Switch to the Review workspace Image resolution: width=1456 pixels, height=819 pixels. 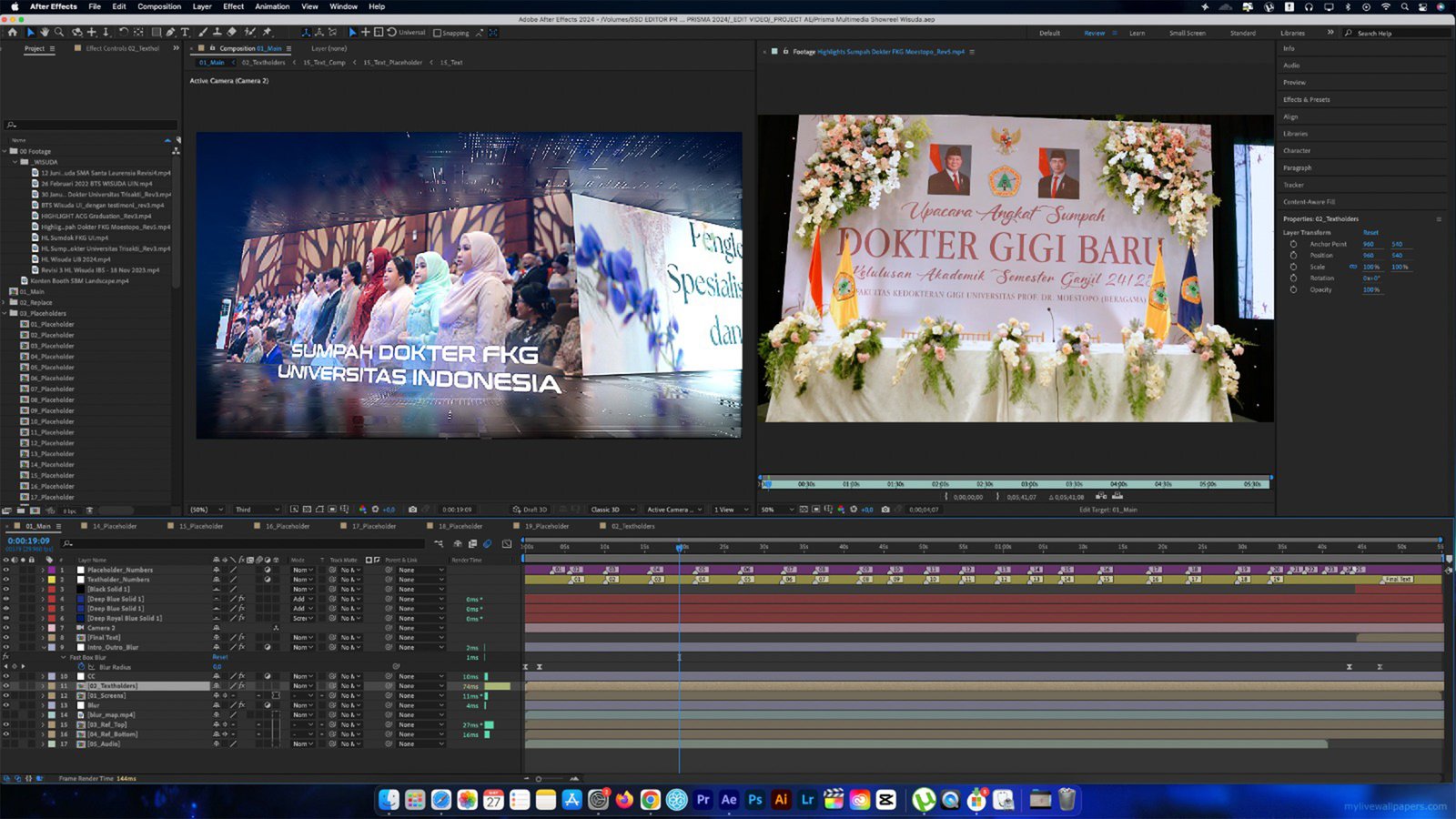click(1094, 33)
